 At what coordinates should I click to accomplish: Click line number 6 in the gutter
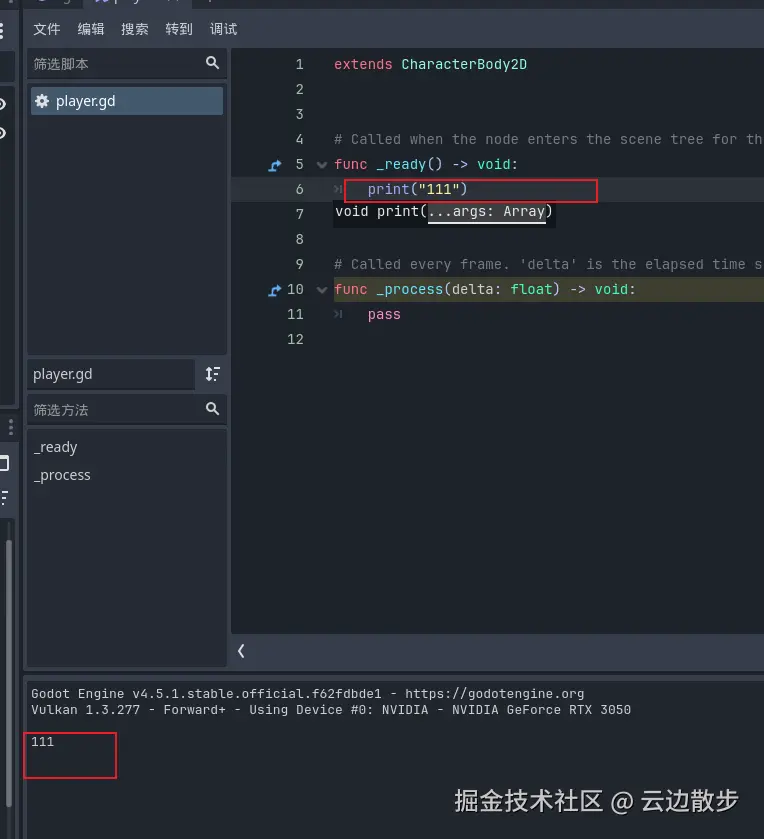point(300,189)
